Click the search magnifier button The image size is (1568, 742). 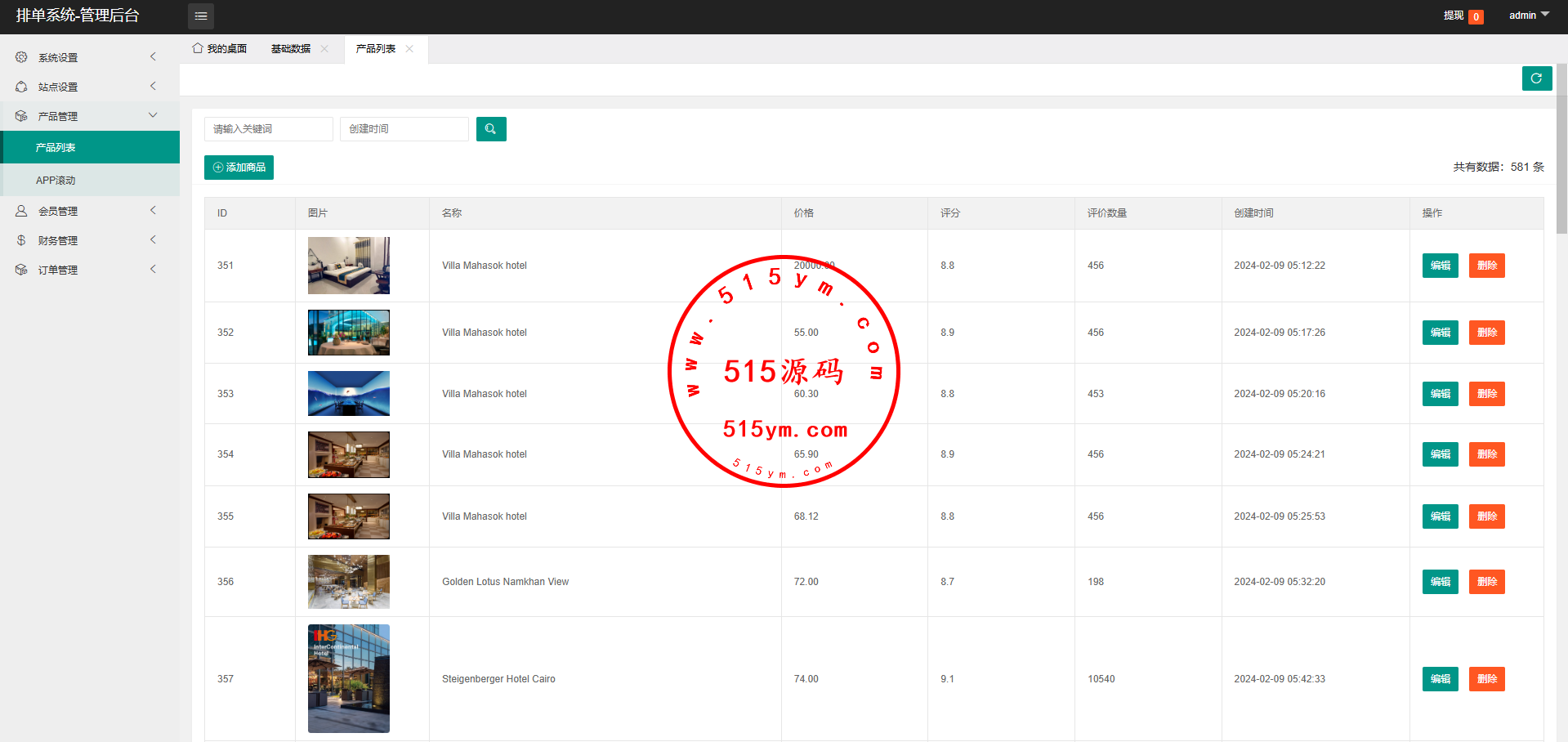(491, 129)
